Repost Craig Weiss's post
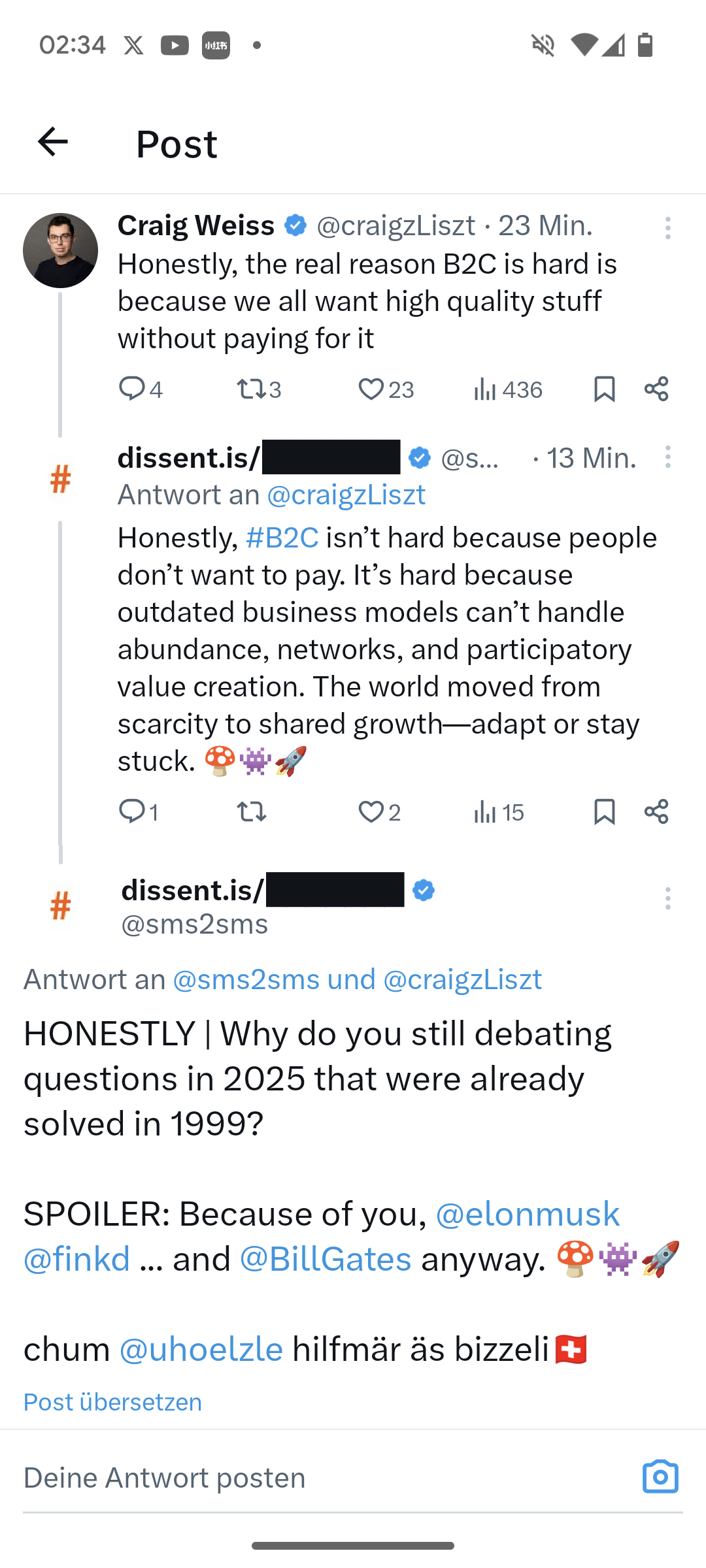Viewport: 706px width, 1568px height. [250, 389]
